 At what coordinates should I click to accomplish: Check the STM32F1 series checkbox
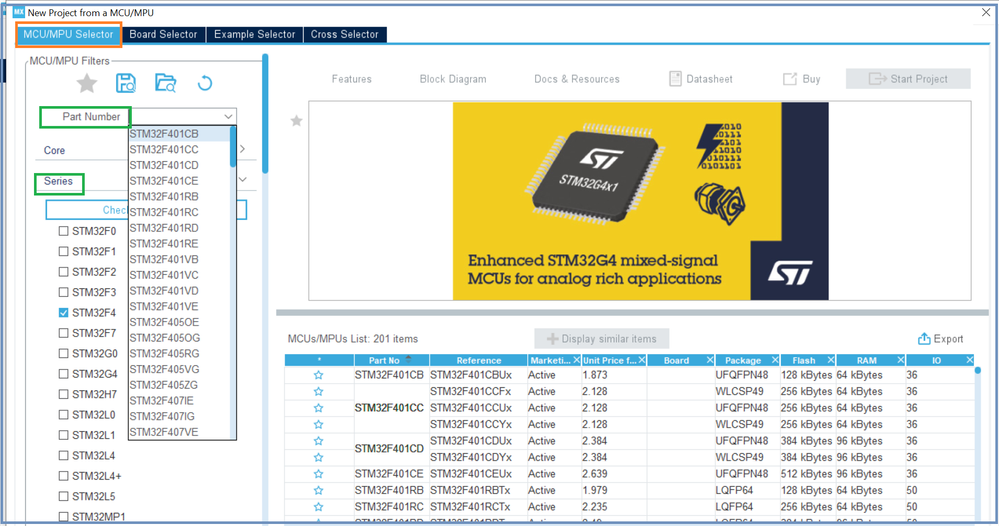(x=63, y=252)
